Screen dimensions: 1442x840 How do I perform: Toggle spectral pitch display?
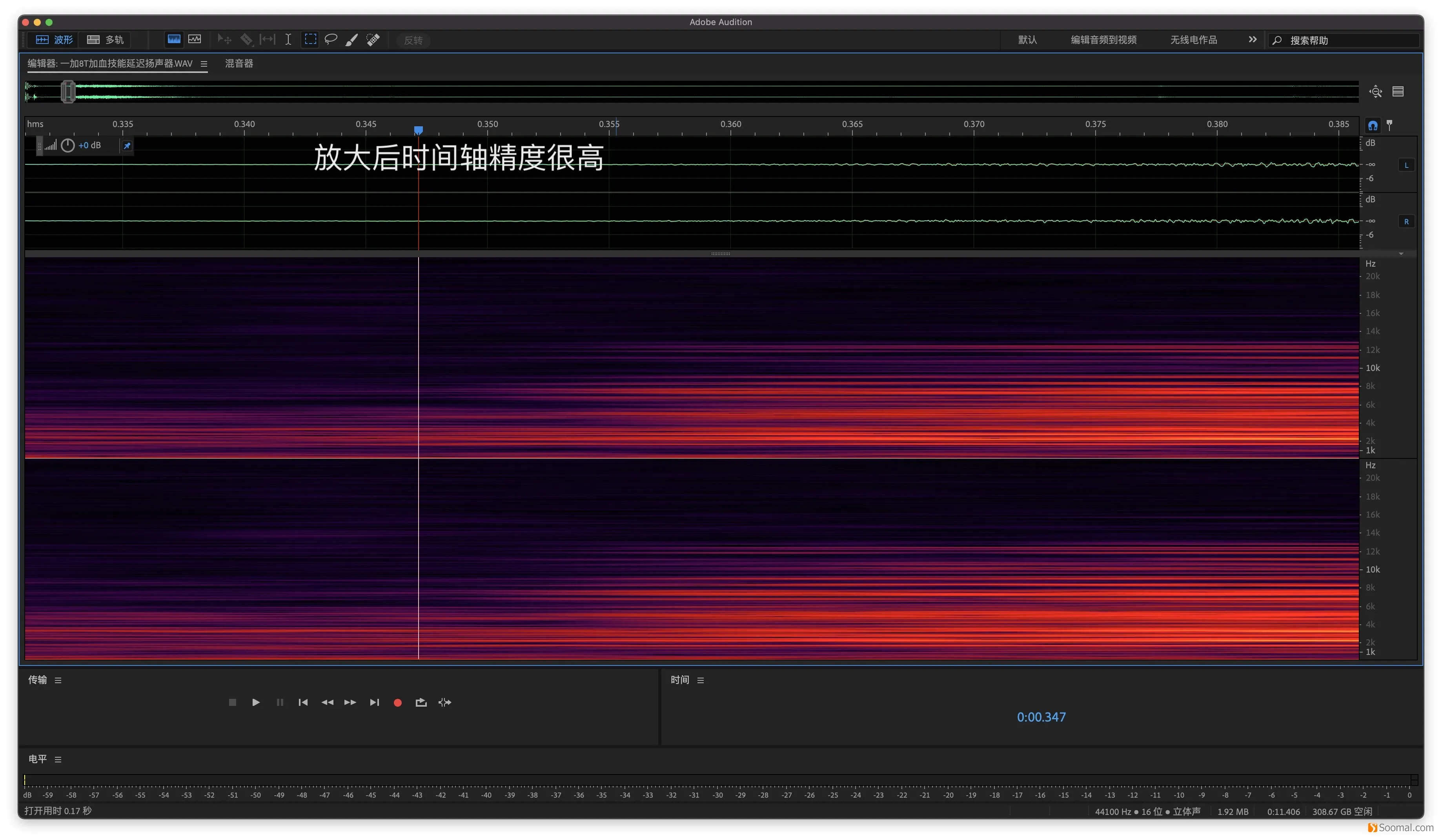(195, 40)
